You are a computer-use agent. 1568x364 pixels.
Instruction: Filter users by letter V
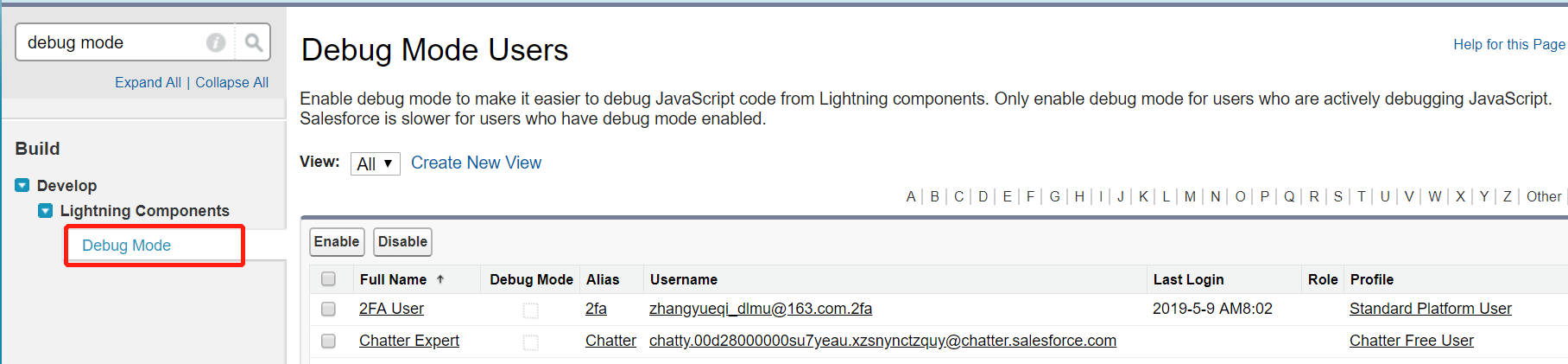tap(1409, 196)
